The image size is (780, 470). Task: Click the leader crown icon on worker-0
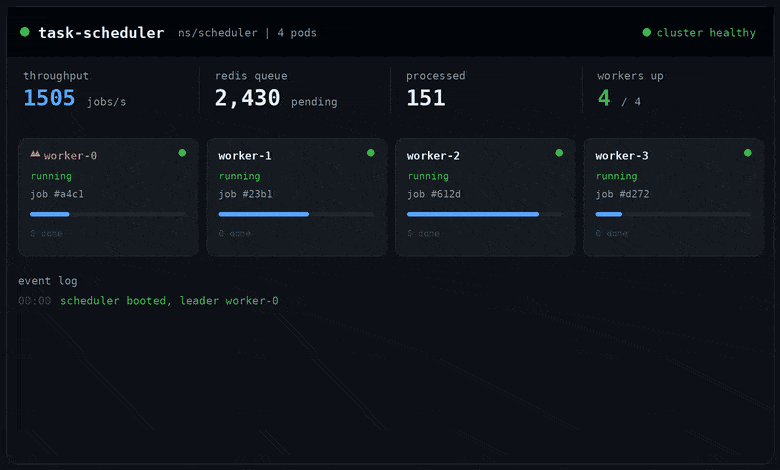[35, 154]
